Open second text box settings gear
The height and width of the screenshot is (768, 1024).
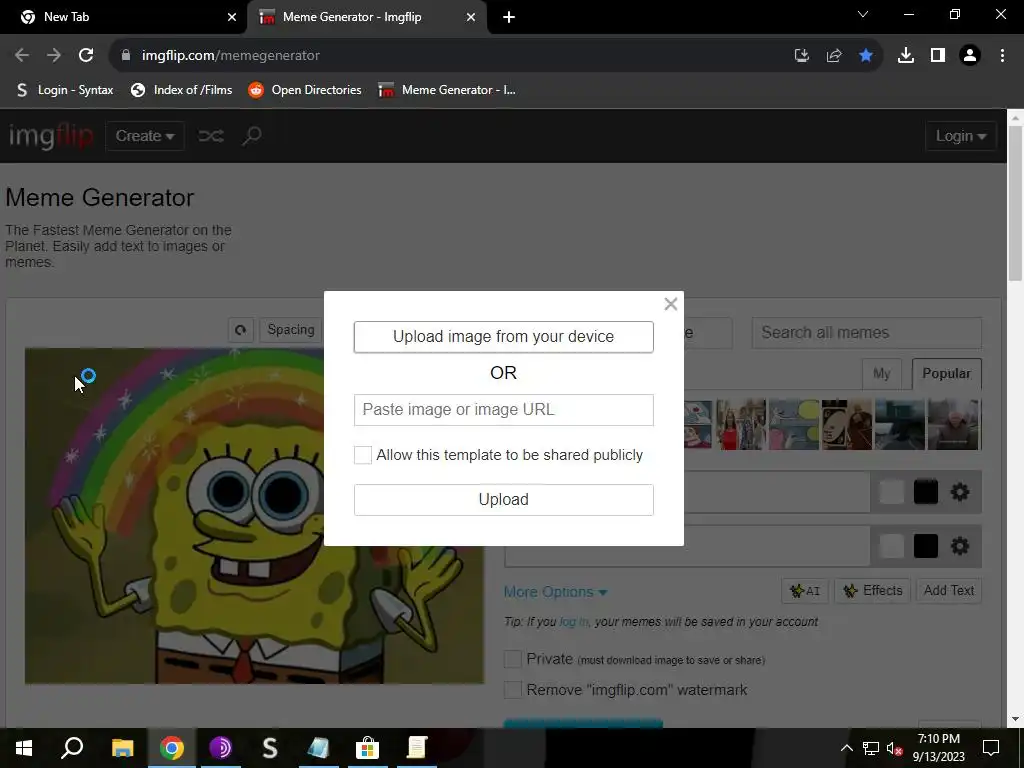(x=959, y=546)
